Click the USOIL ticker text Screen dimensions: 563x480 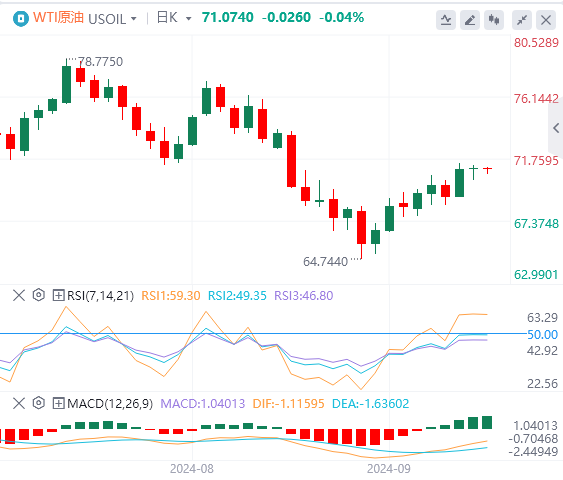[x=107, y=19]
